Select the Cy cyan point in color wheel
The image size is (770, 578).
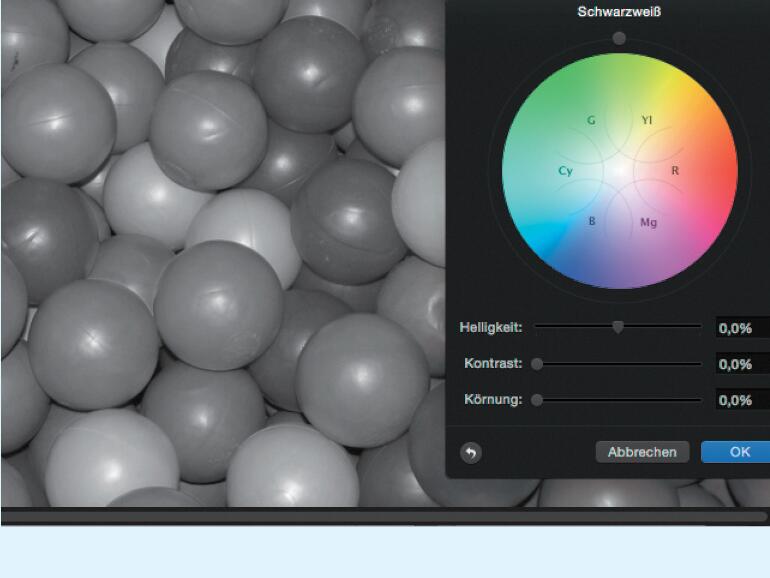tap(565, 171)
